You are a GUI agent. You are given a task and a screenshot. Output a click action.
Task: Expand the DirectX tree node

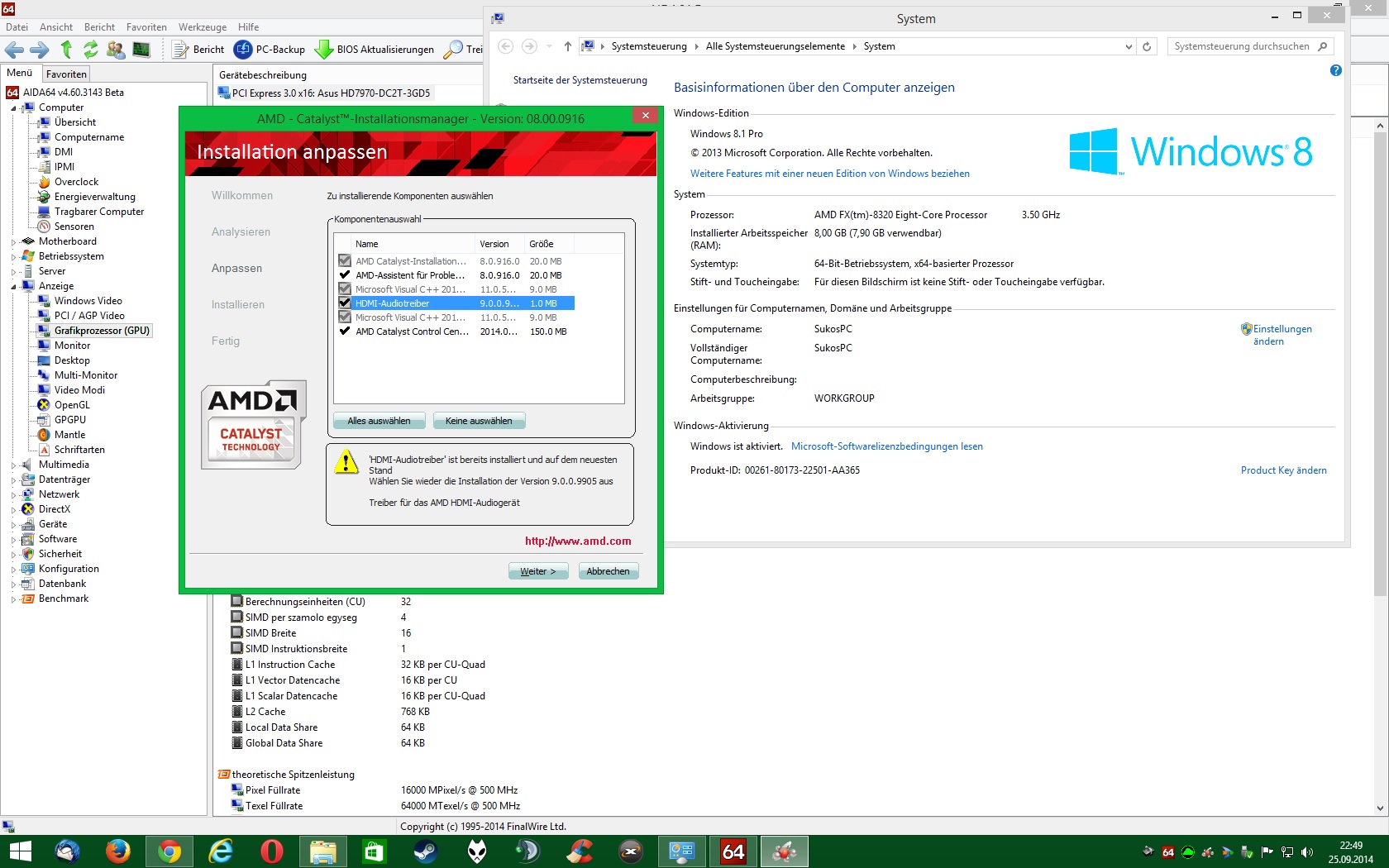13,510
